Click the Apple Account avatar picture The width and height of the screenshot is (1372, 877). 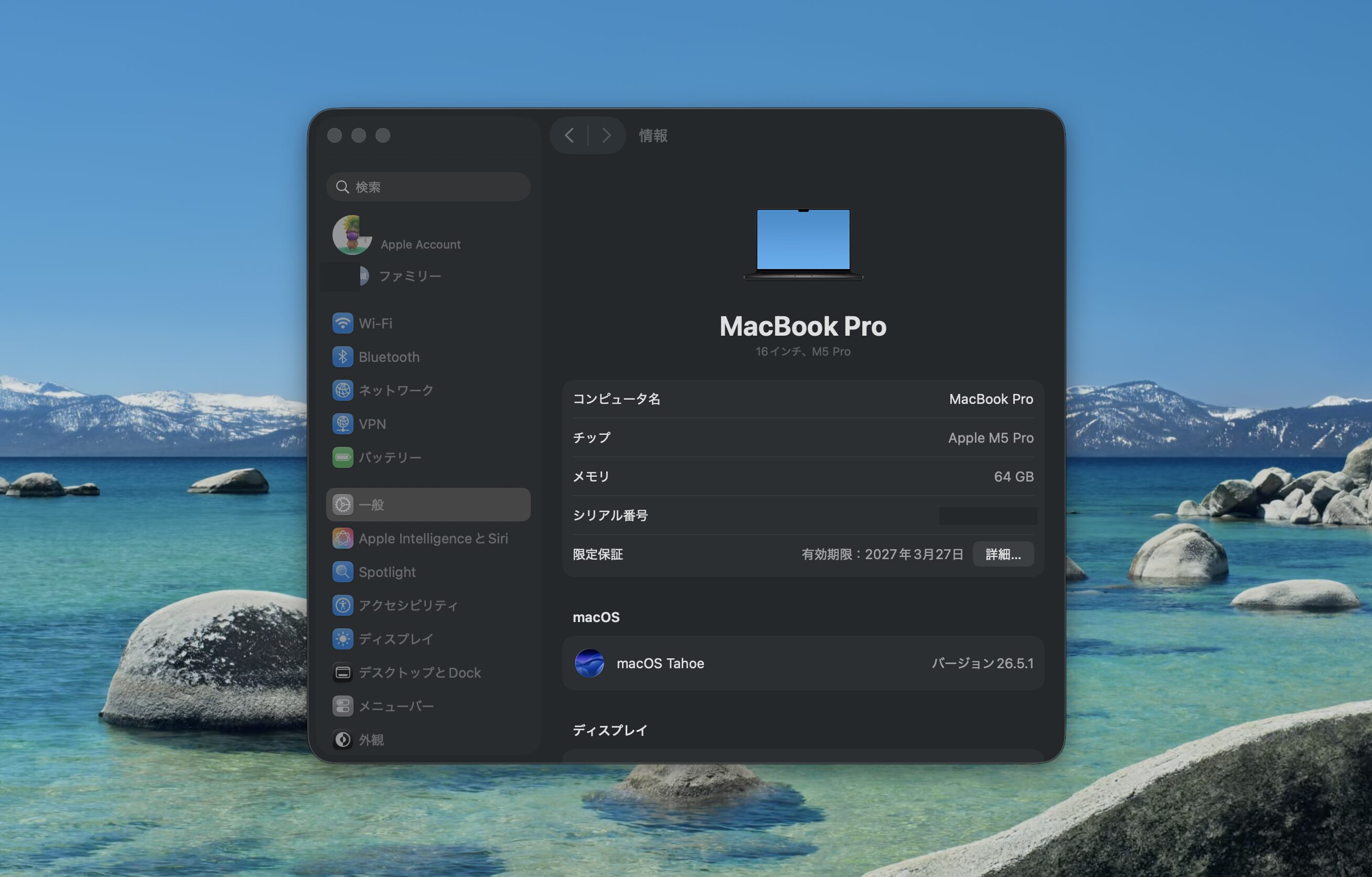(352, 235)
